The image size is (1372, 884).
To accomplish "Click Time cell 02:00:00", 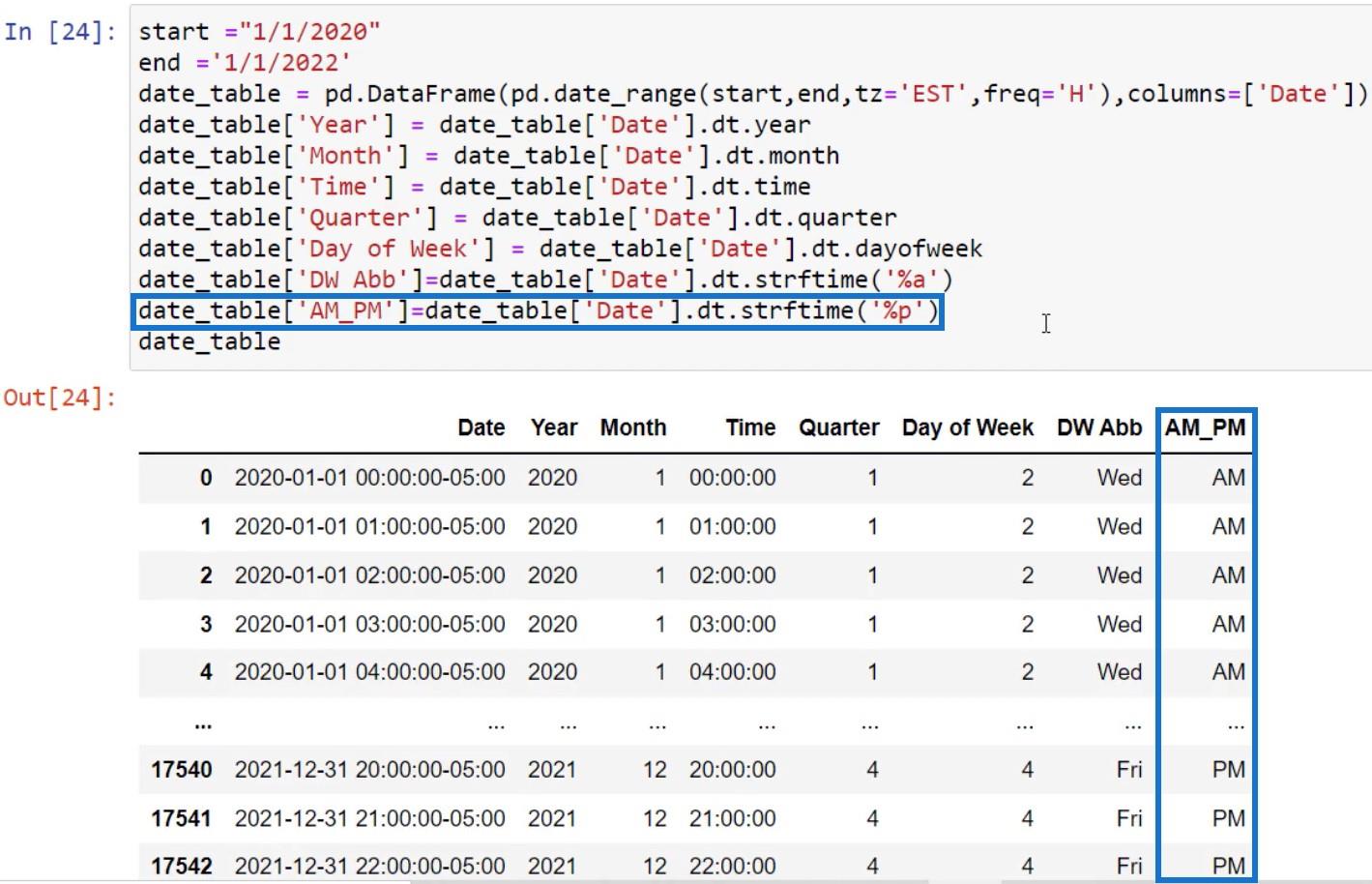I will pos(732,575).
